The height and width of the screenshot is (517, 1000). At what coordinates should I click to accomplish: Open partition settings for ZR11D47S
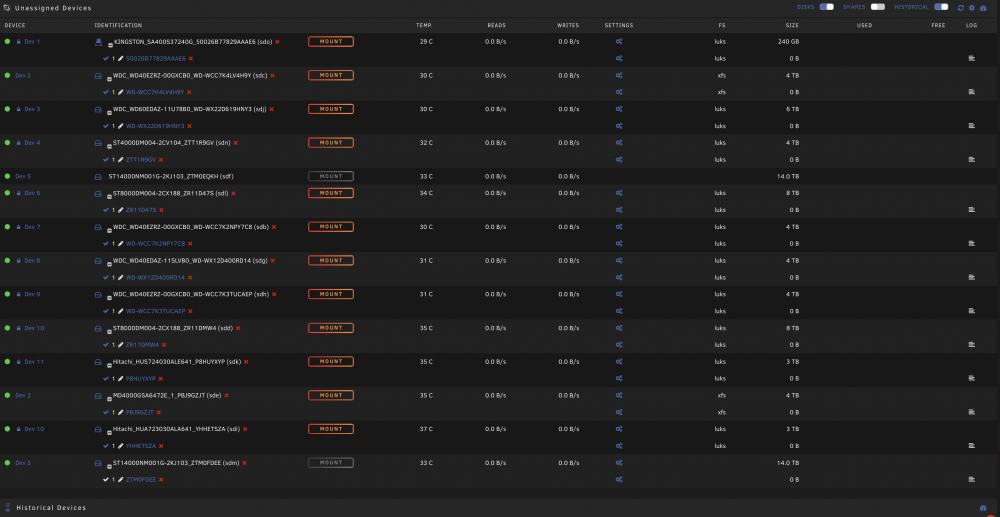click(x=619, y=210)
